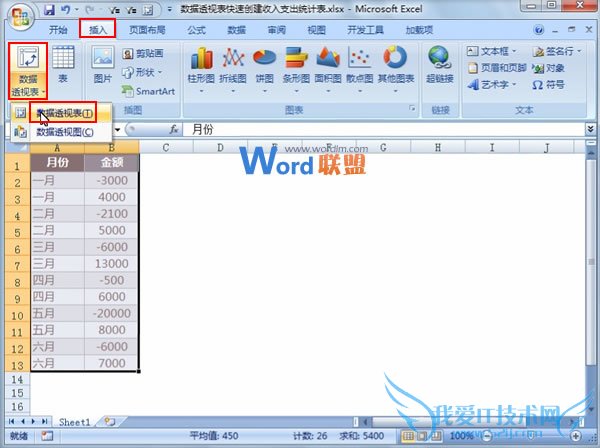Click the formula bar showing 月份

click(x=384, y=130)
